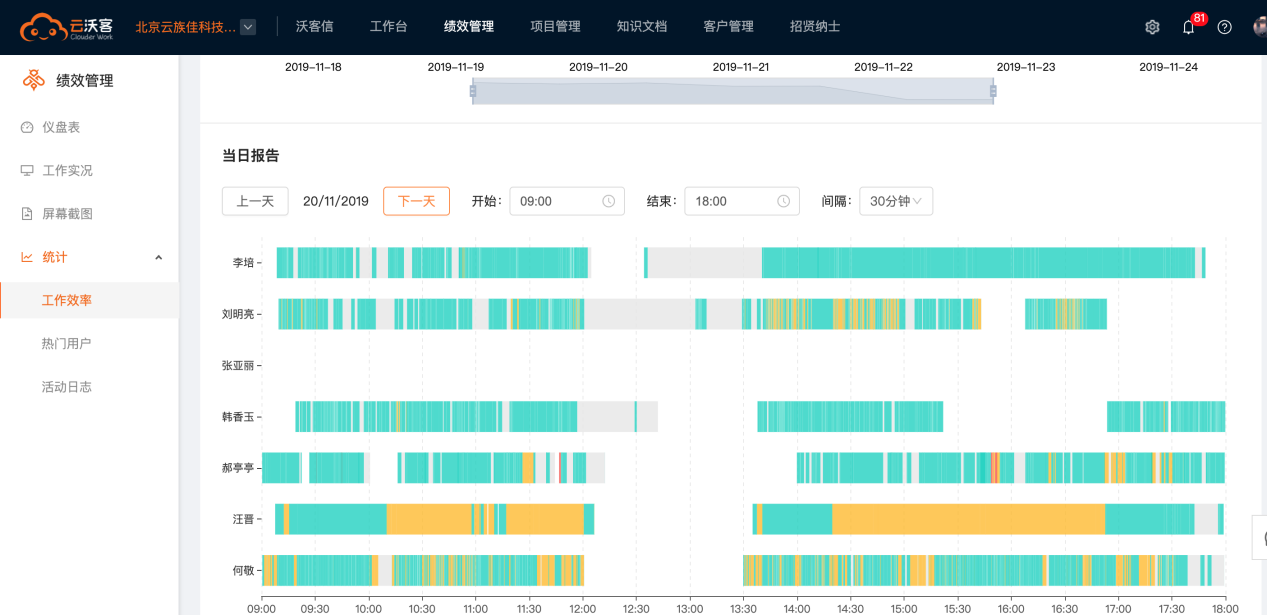Click the clock icon in 结束 time field
This screenshot has width=1267, height=615.
pyautogui.click(x=783, y=201)
